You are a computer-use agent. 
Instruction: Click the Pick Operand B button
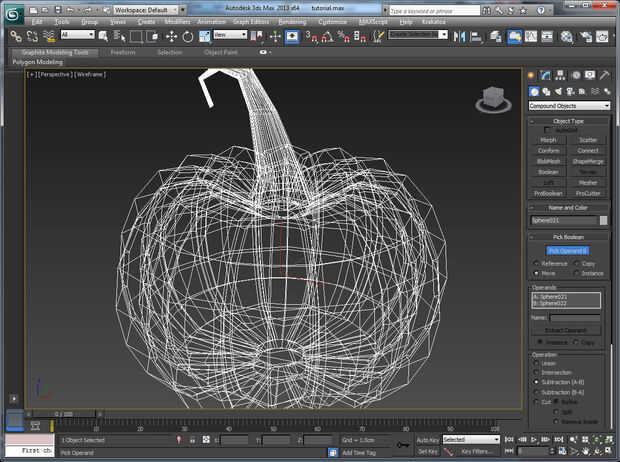pos(568,250)
